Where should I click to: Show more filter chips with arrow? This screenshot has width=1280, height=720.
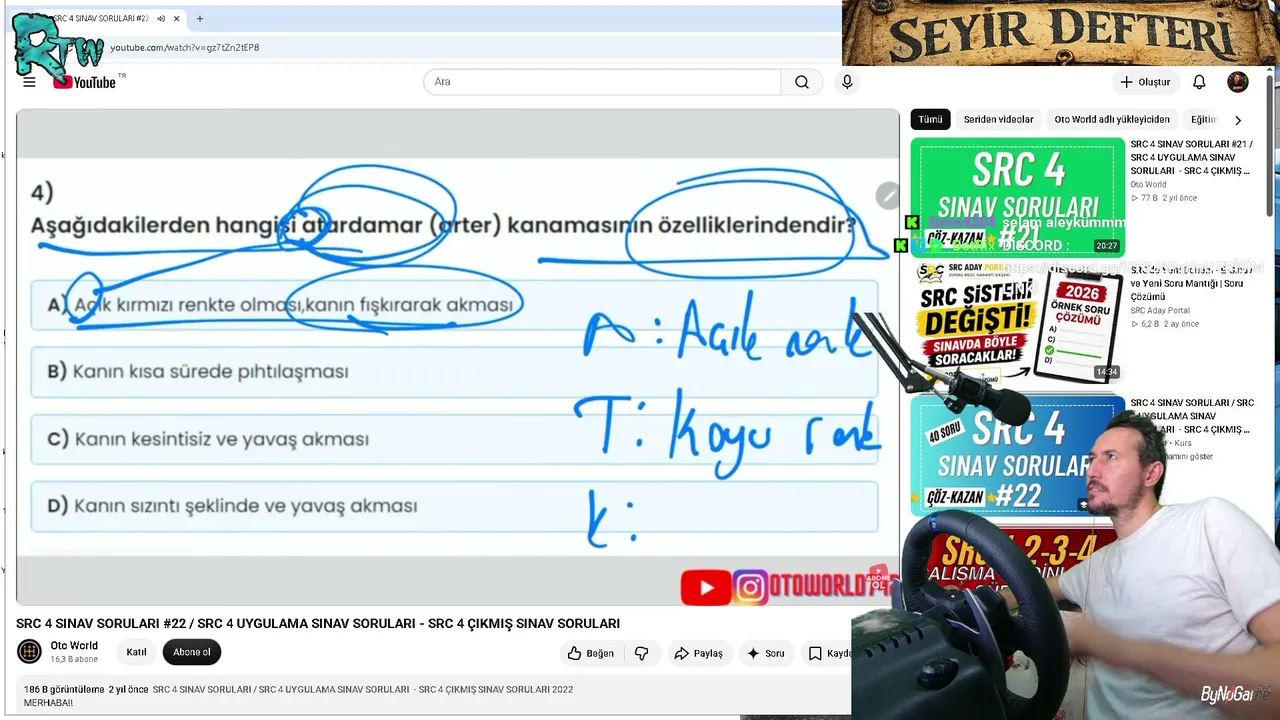(1238, 120)
